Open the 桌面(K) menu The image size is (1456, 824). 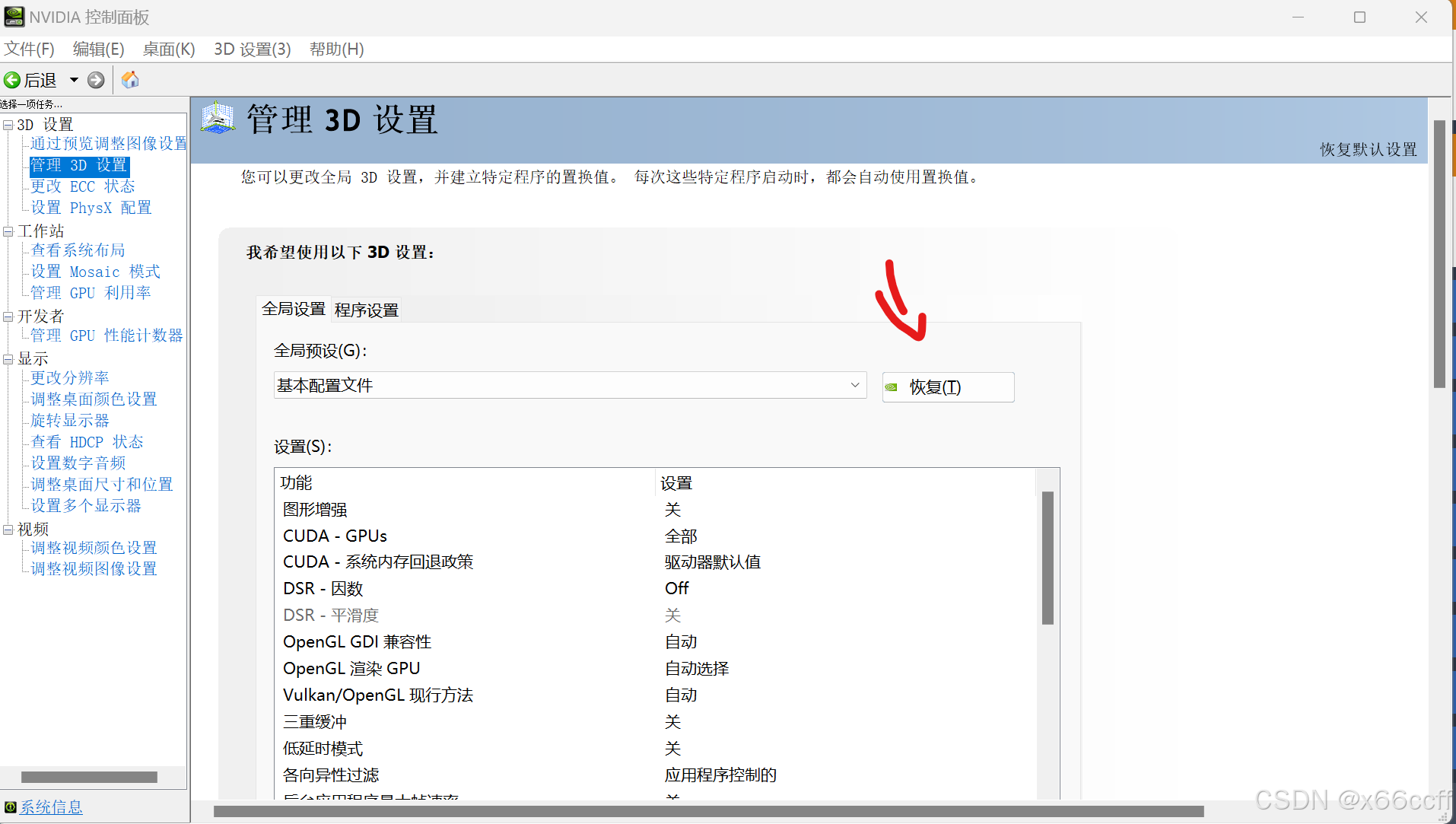[x=169, y=49]
